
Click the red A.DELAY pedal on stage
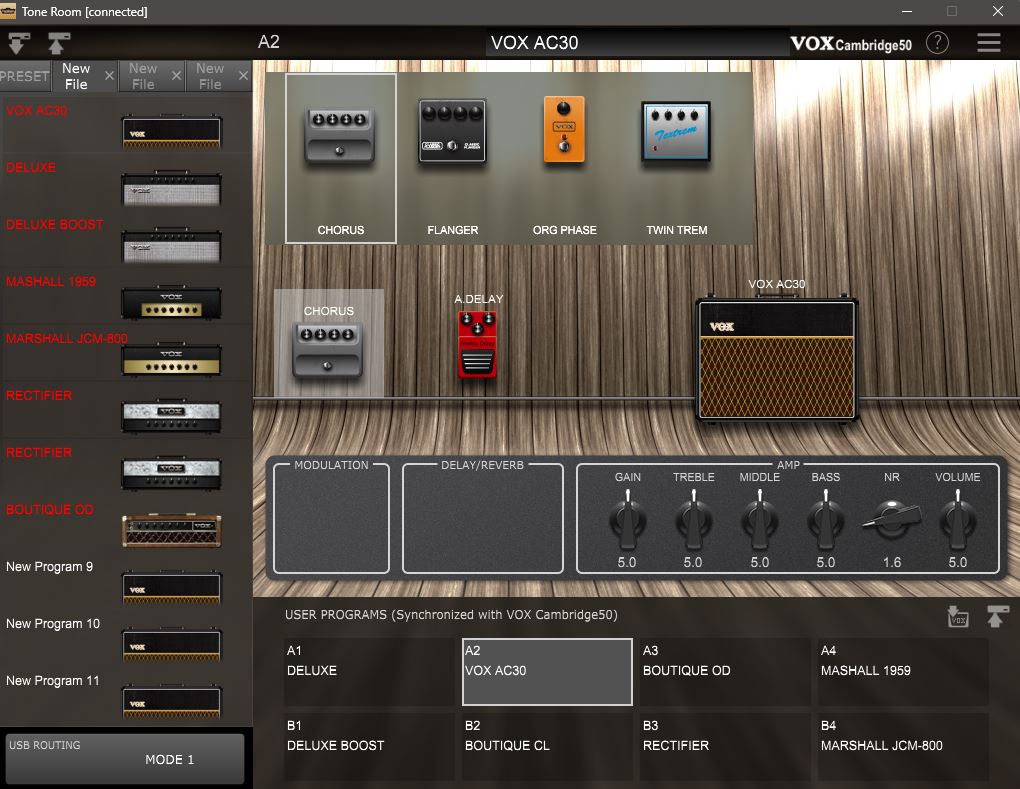pos(478,345)
